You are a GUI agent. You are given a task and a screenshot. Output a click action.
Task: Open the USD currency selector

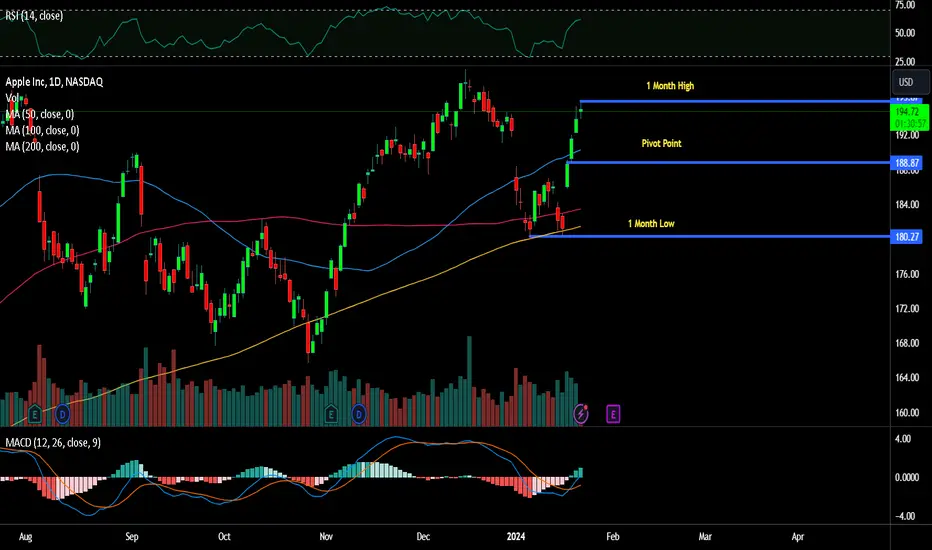pyautogui.click(x=911, y=82)
